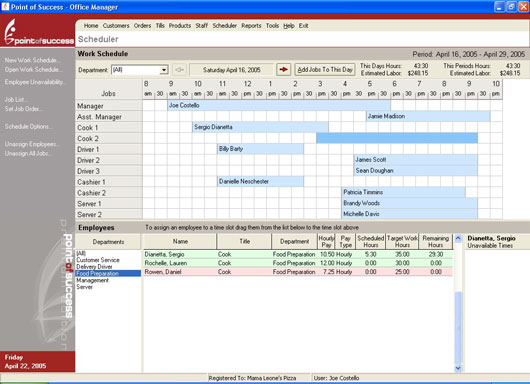Click Open Work Schedule link
Image resolution: width=530 pixels, height=384 pixels.
[x=33, y=70]
